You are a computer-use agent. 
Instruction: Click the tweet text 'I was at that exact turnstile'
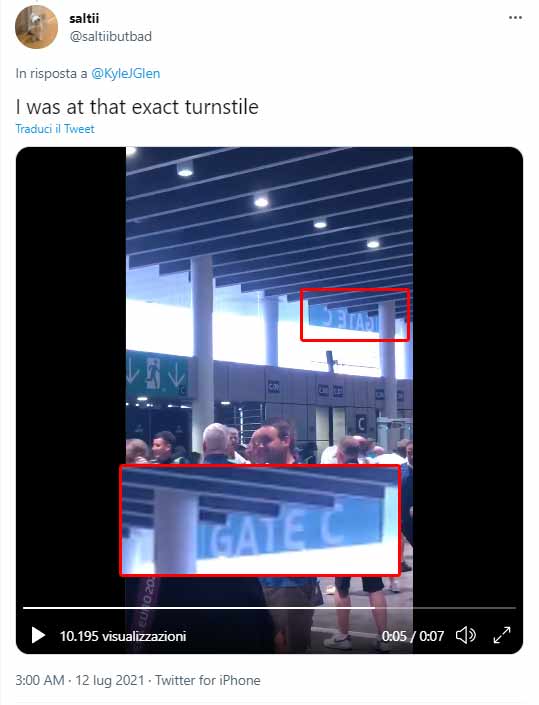tap(137, 107)
